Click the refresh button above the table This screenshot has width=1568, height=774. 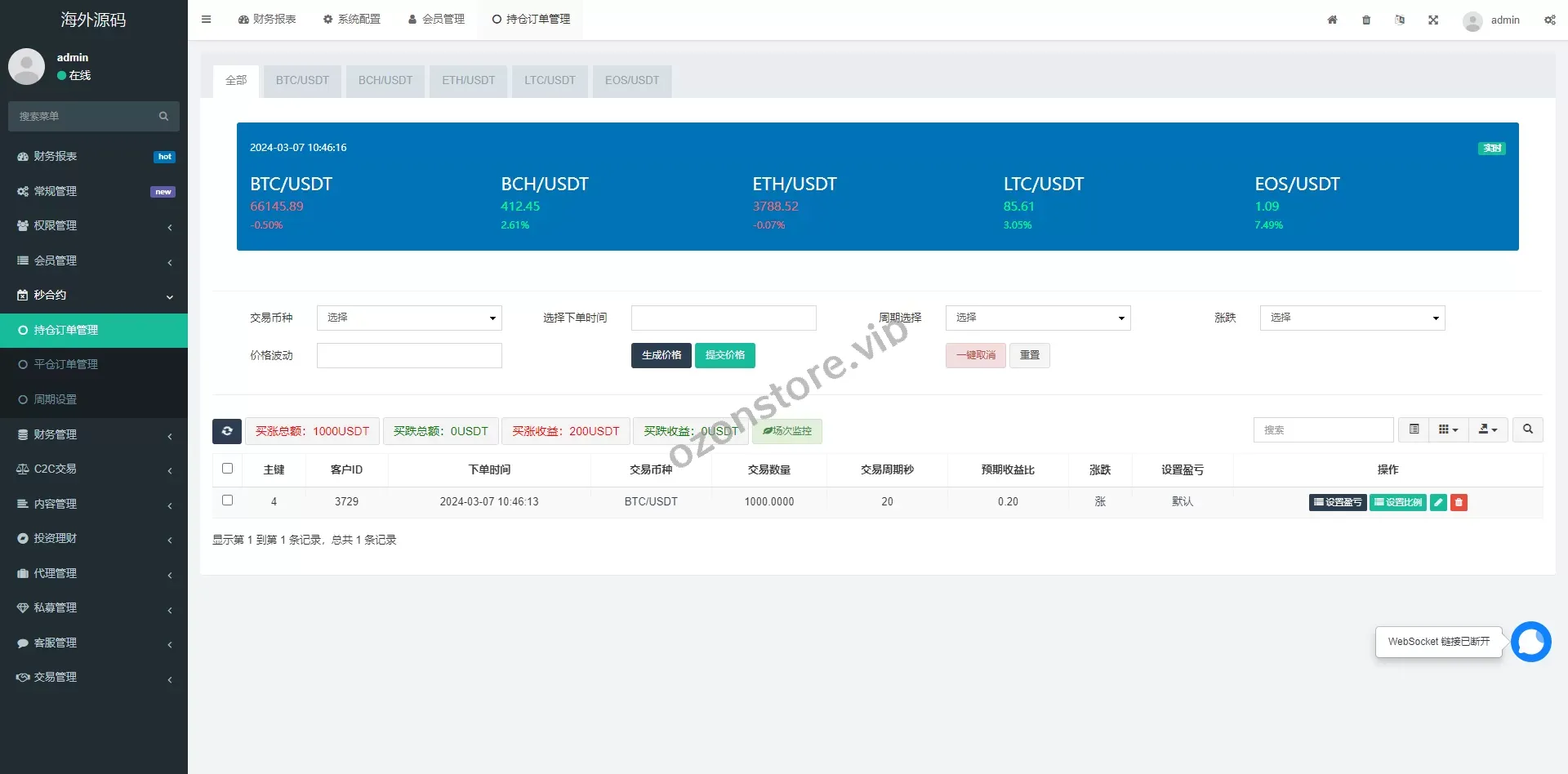(227, 431)
